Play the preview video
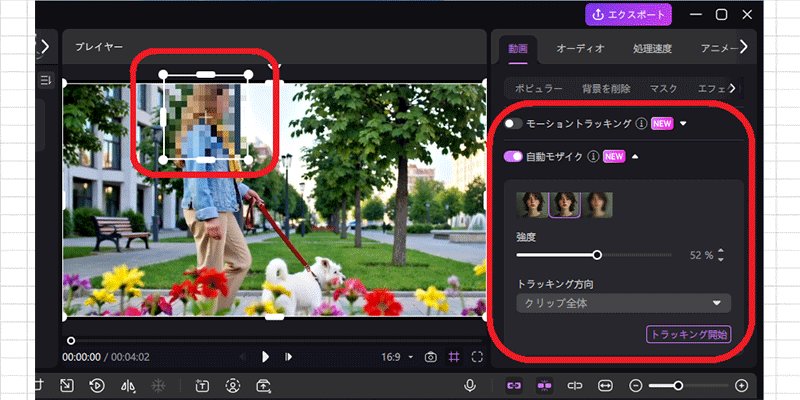The image size is (800, 400). [265, 357]
